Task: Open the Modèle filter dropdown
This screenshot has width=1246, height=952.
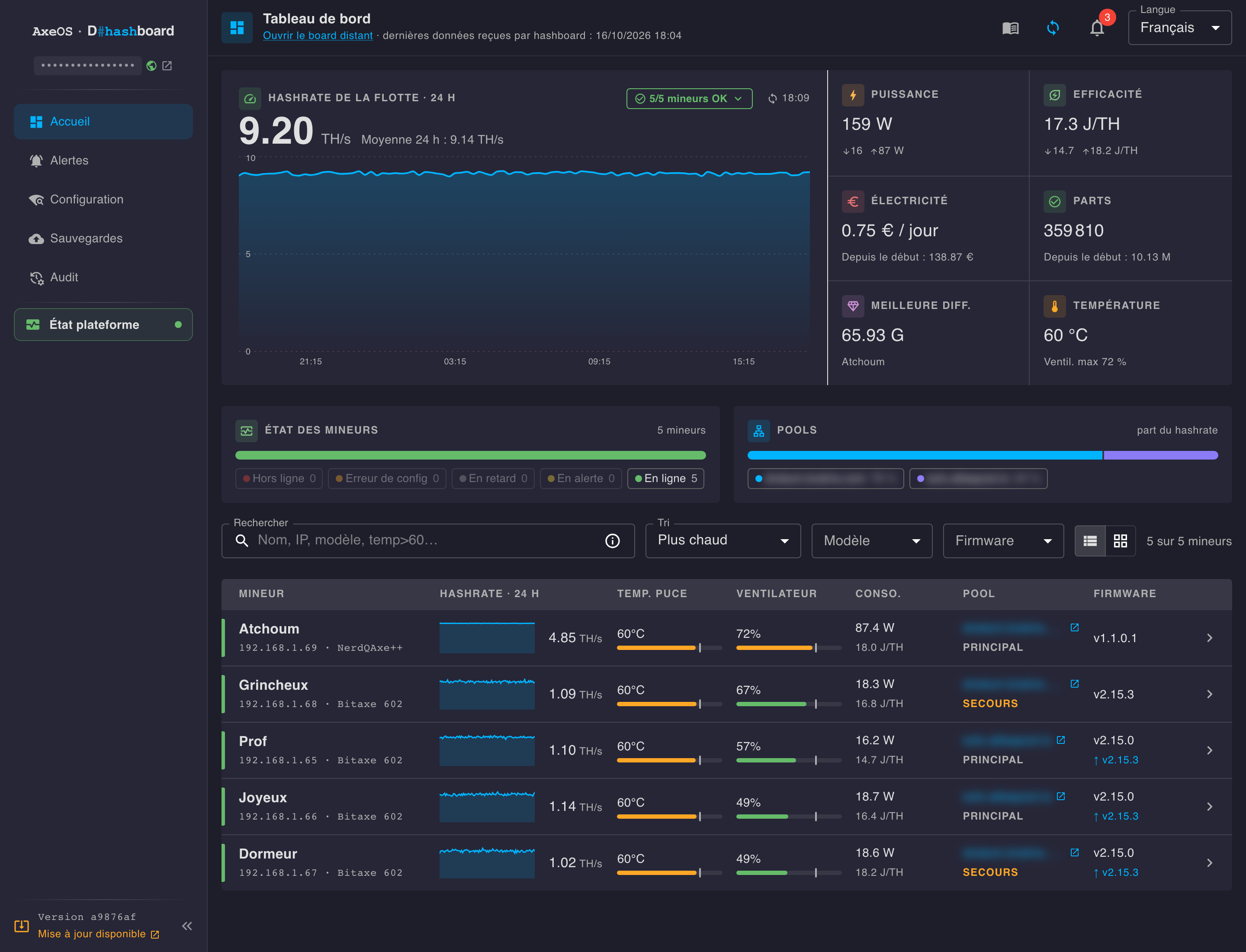Action: pyautogui.click(x=871, y=540)
